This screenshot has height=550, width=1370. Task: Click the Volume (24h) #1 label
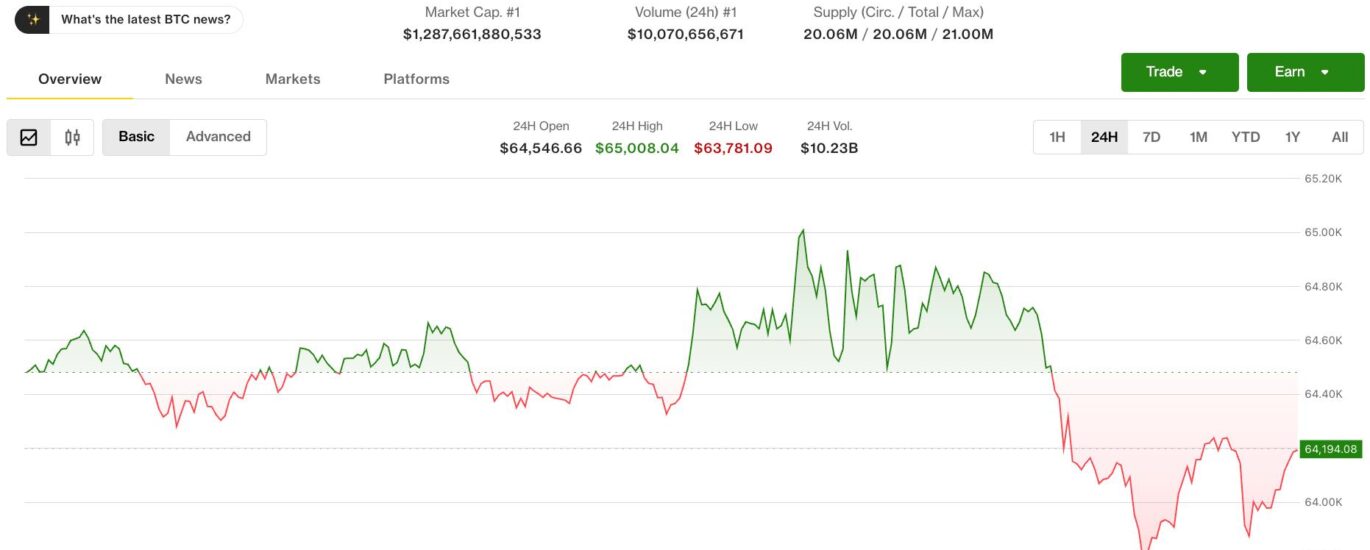pos(685,12)
